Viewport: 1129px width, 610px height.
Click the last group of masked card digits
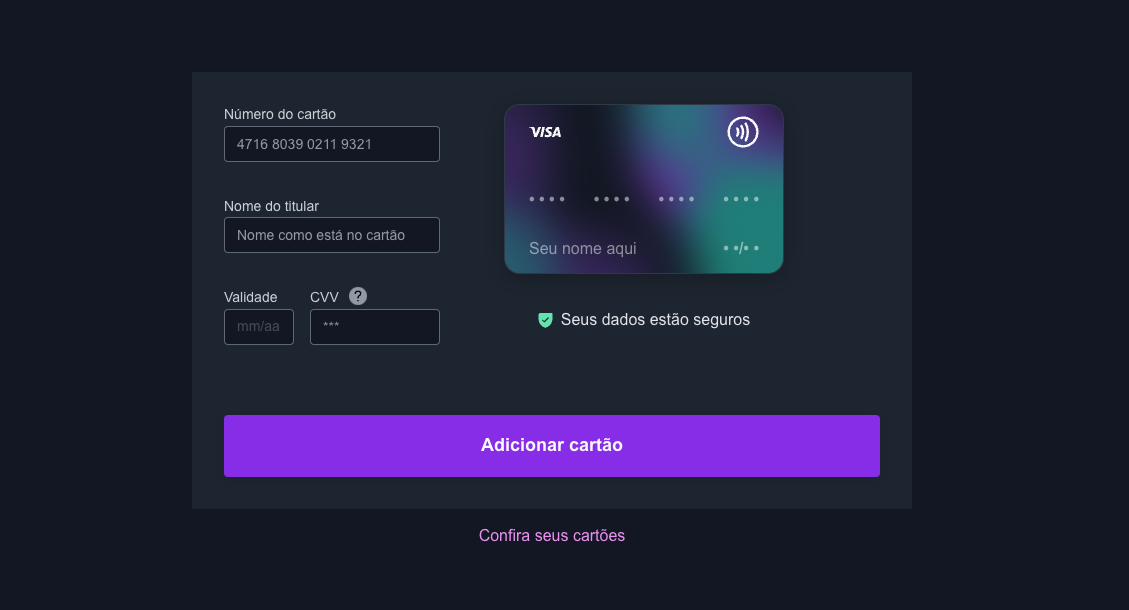point(741,198)
